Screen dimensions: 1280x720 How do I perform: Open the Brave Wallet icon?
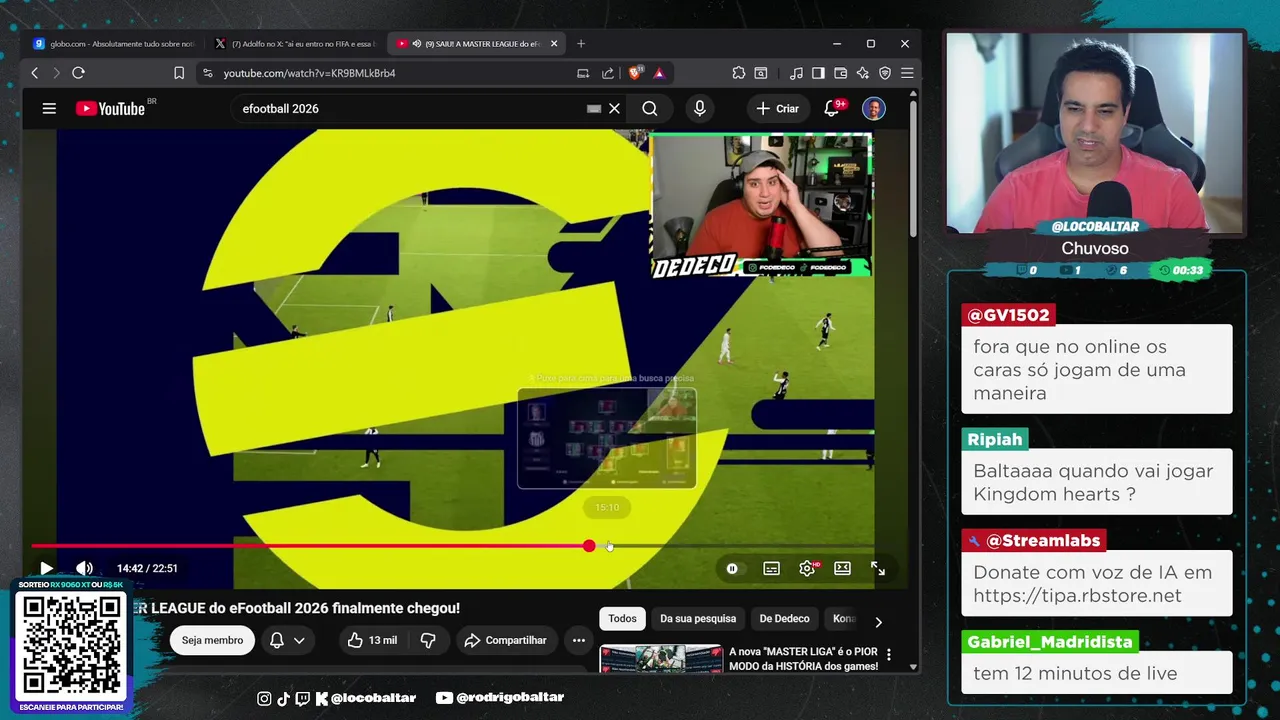840,73
